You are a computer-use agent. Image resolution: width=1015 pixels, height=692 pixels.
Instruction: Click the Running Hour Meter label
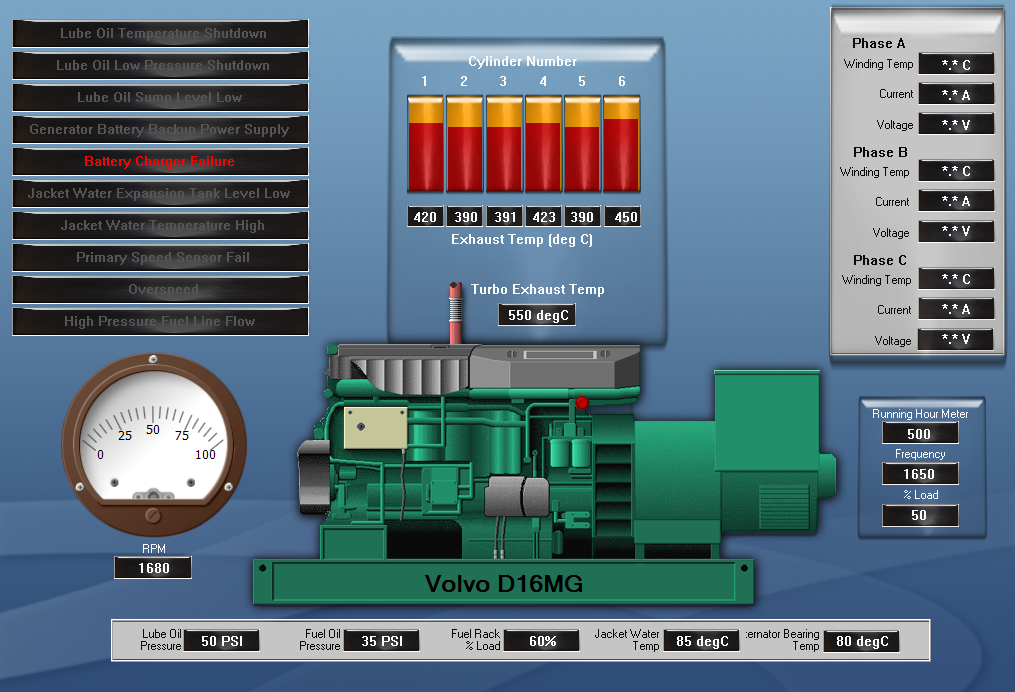pos(920,414)
